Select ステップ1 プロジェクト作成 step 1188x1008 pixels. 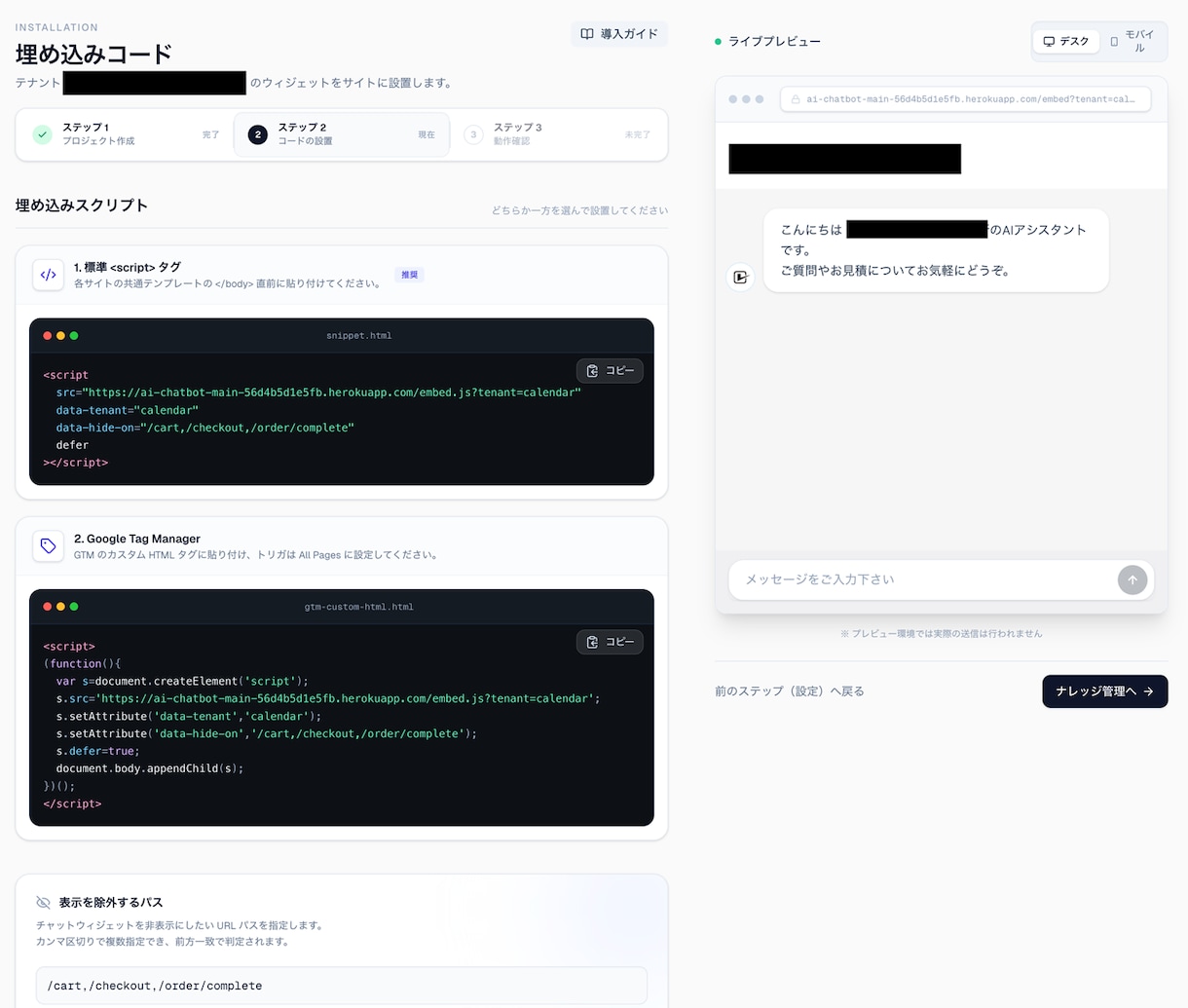click(126, 134)
